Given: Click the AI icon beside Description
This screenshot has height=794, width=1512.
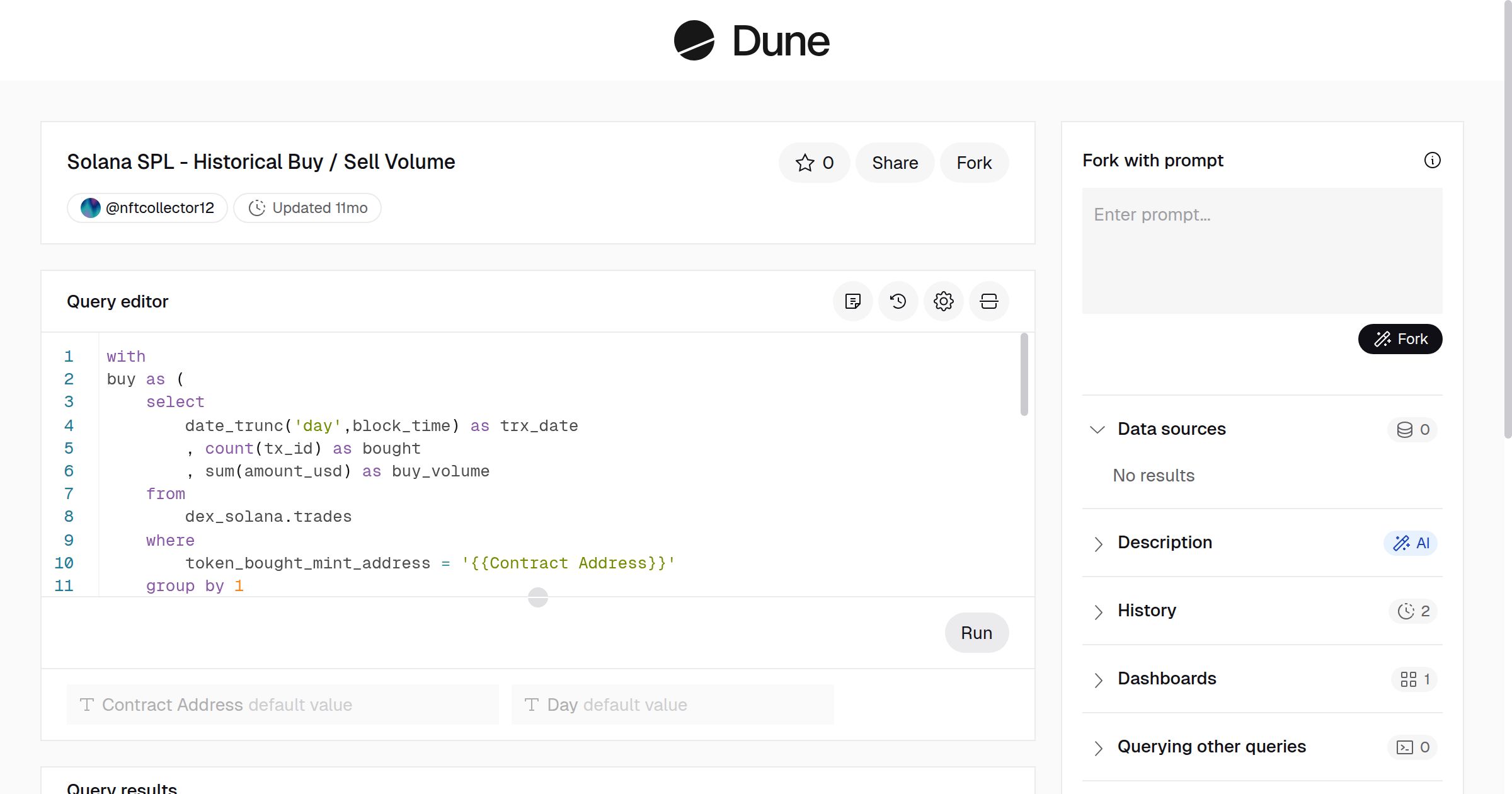Looking at the screenshot, I should tap(1411, 543).
